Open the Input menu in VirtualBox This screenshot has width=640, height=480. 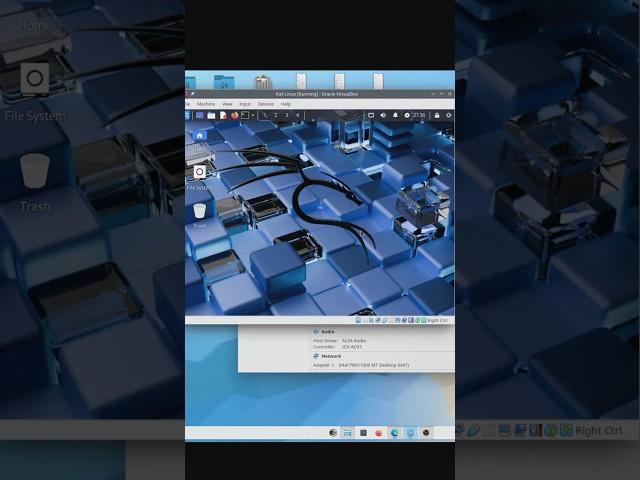pyautogui.click(x=245, y=104)
